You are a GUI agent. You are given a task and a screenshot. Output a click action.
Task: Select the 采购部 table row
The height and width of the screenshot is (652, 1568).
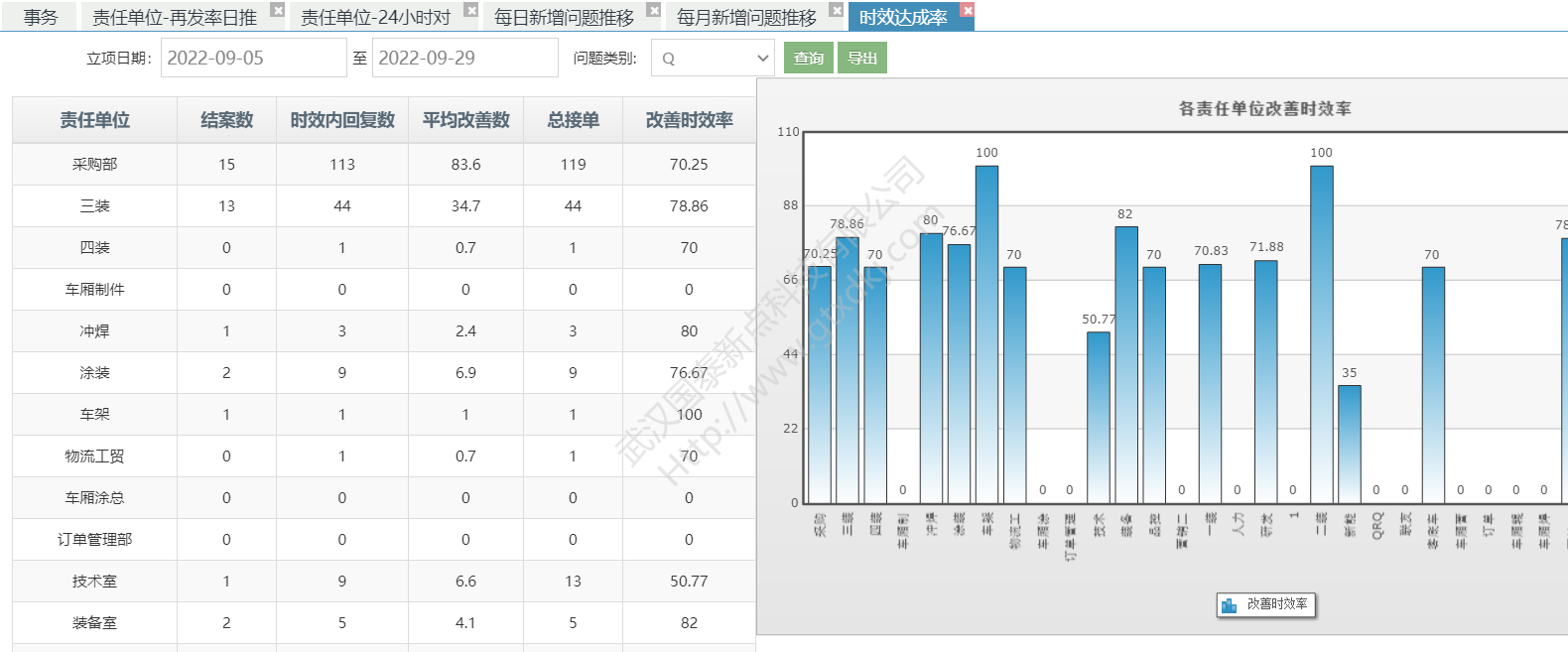point(94,165)
